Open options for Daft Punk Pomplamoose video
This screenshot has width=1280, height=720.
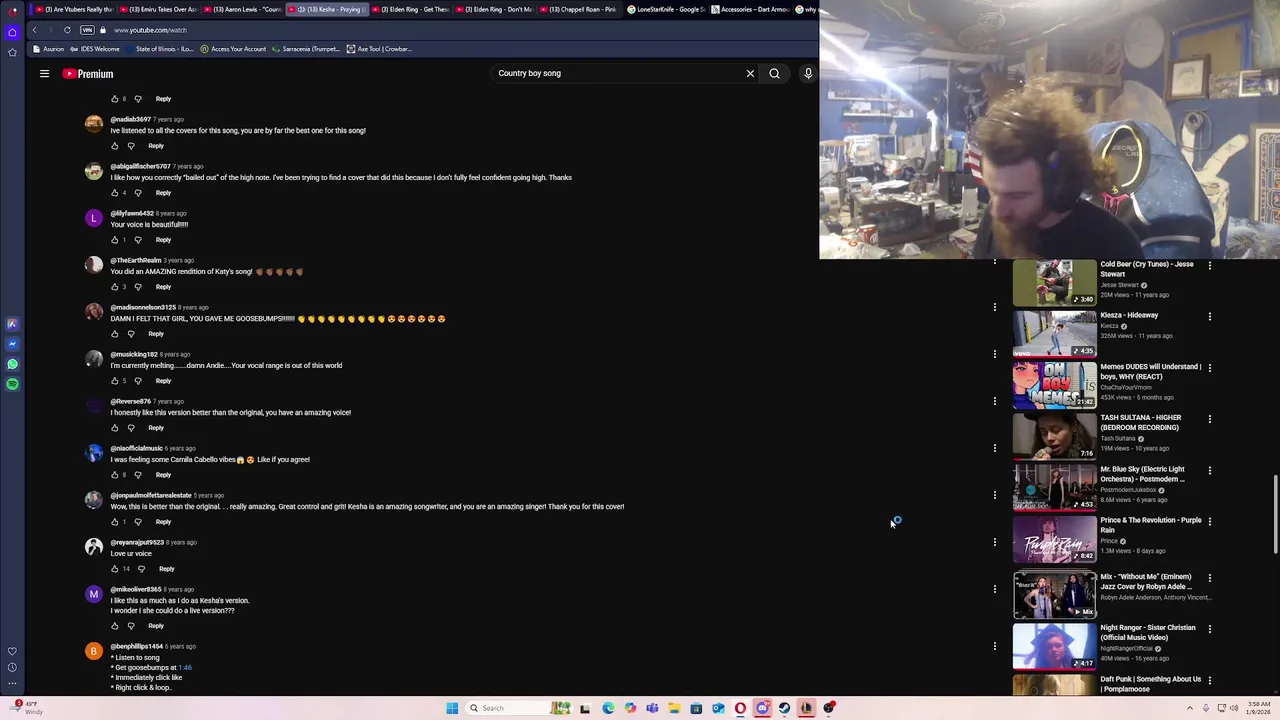pyautogui.click(x=1210, y=680)
